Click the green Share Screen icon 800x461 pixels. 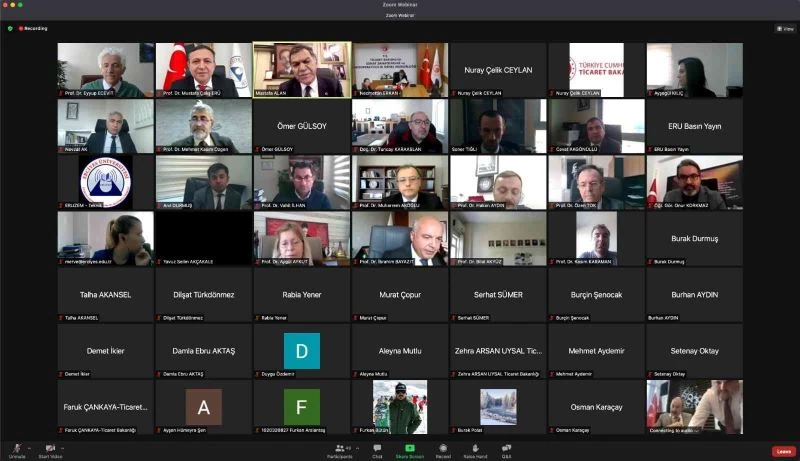click(x=410, y=448)
